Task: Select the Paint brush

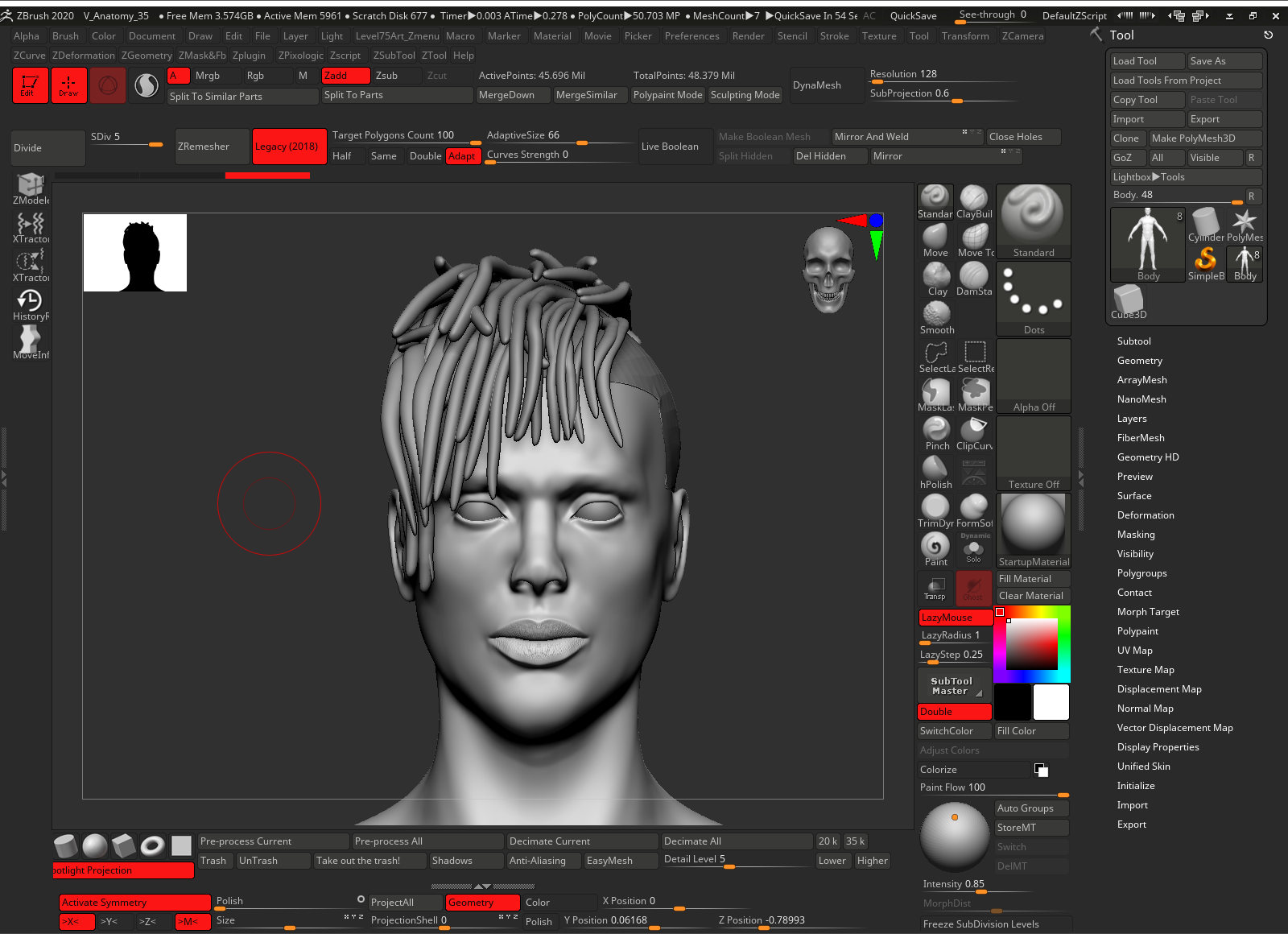Action: click(x=935, y=550)
